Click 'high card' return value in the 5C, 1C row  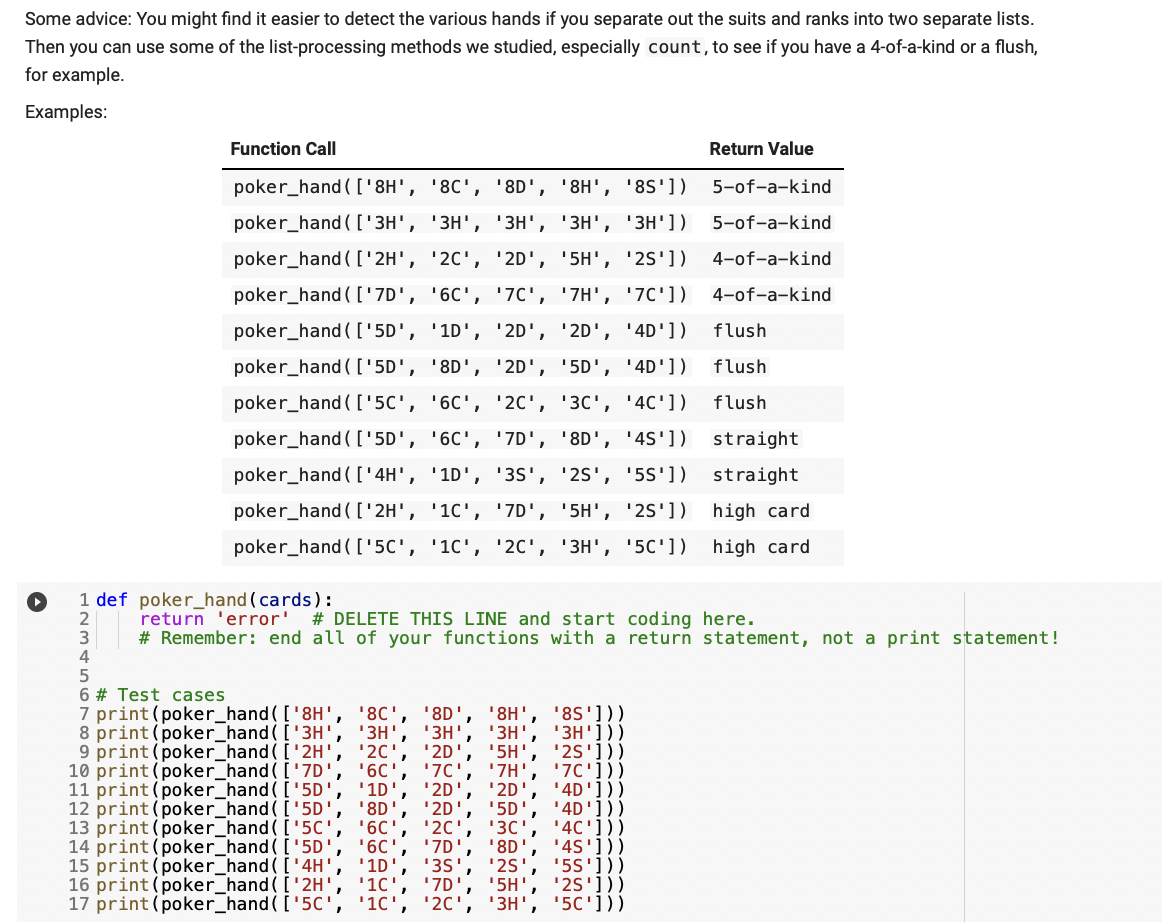pyautogui.click(x=761, y=547)
